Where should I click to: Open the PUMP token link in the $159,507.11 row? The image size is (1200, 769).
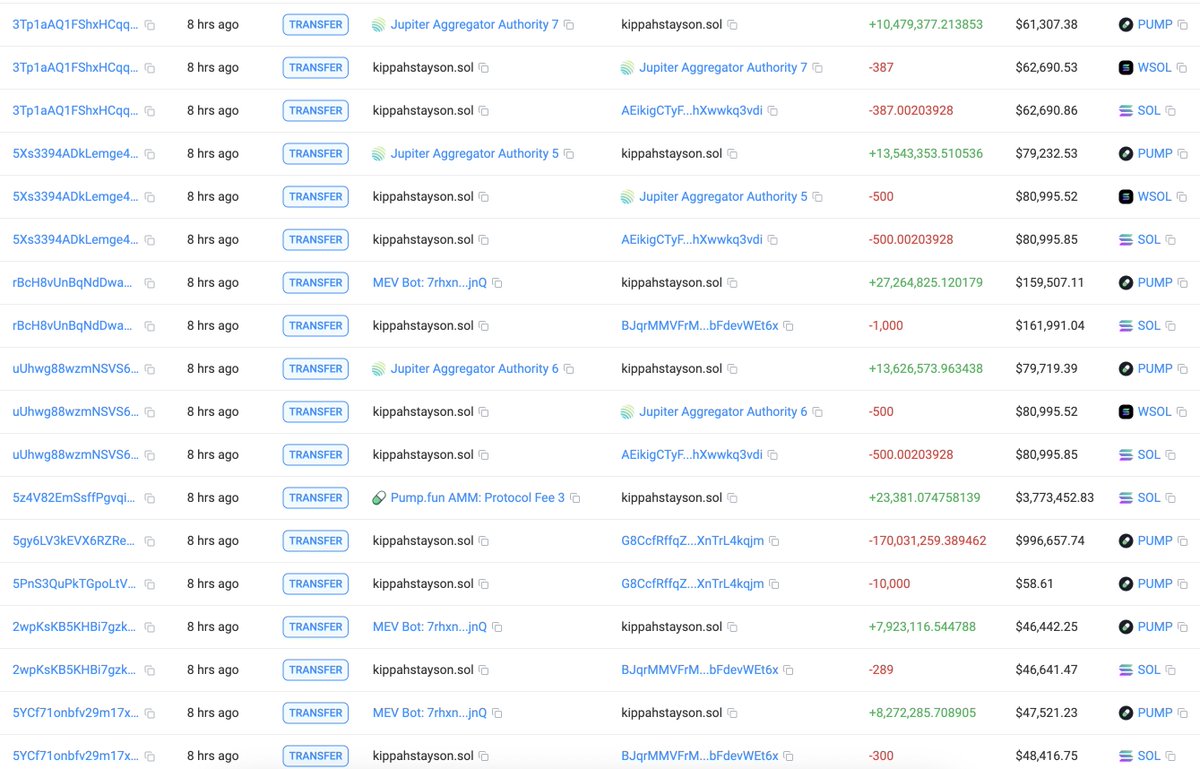pyautogui.click(x=1155, y=283)
